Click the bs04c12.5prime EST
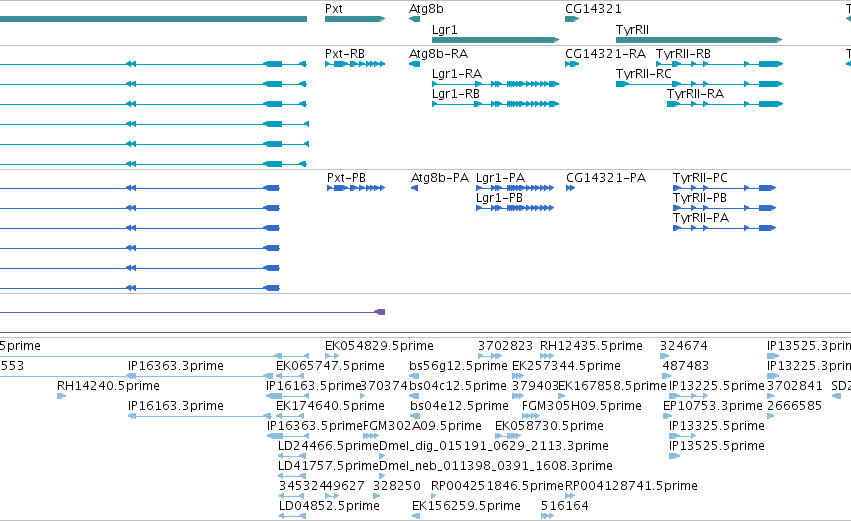 458,386
